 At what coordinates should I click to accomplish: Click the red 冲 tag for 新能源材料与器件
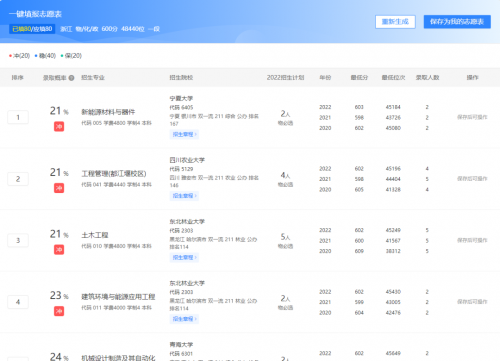(59, 127)
